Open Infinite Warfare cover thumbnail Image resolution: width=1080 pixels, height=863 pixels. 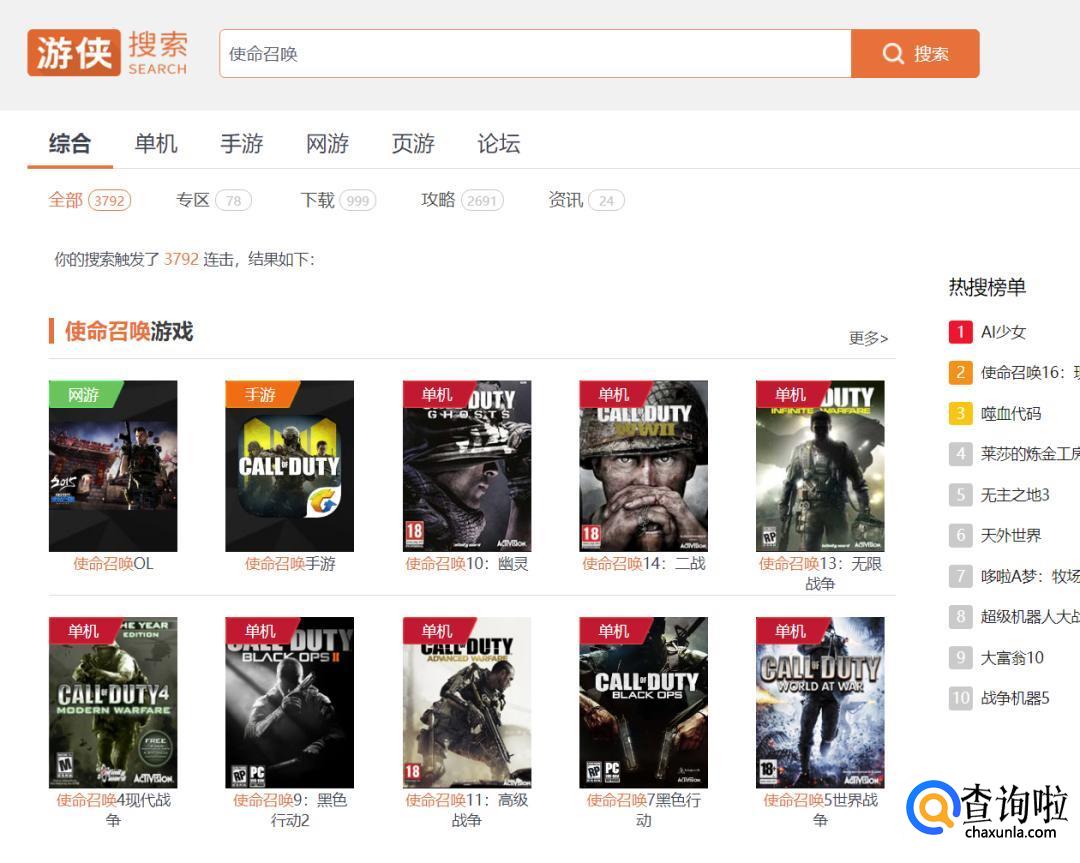(x=820, y=466)
